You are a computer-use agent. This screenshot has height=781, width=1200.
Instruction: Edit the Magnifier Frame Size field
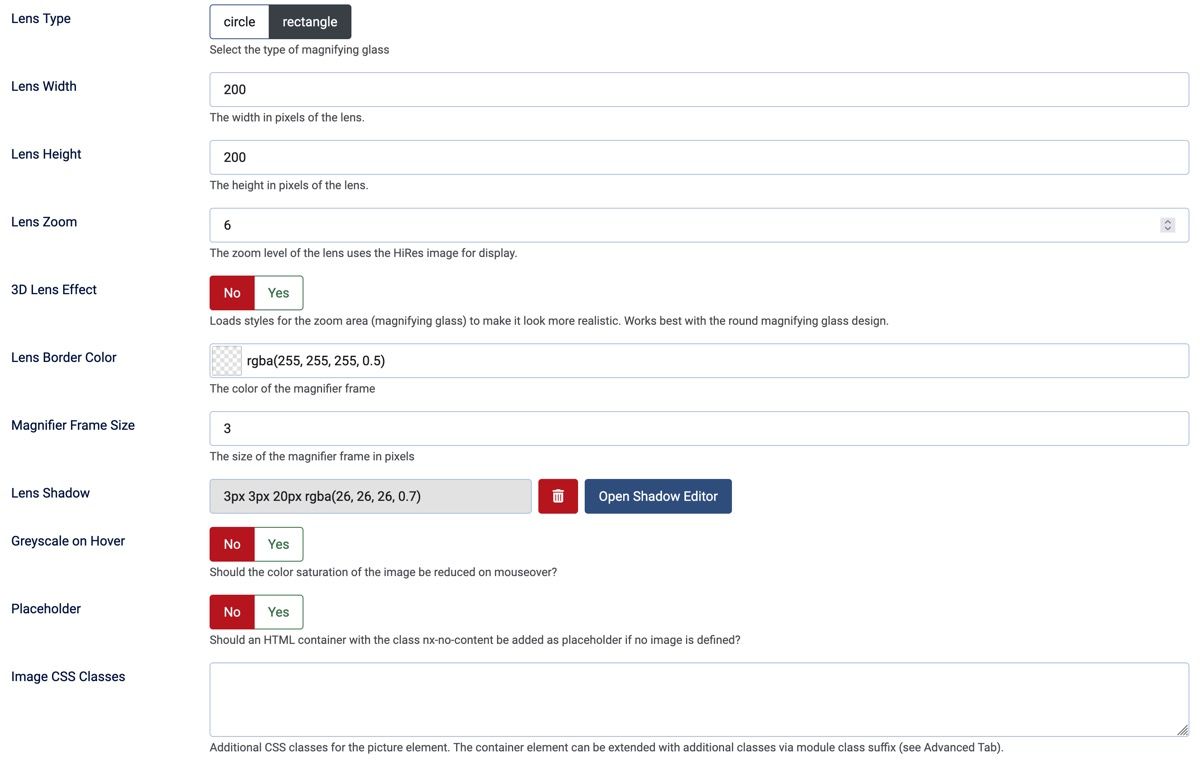point(698,428)
